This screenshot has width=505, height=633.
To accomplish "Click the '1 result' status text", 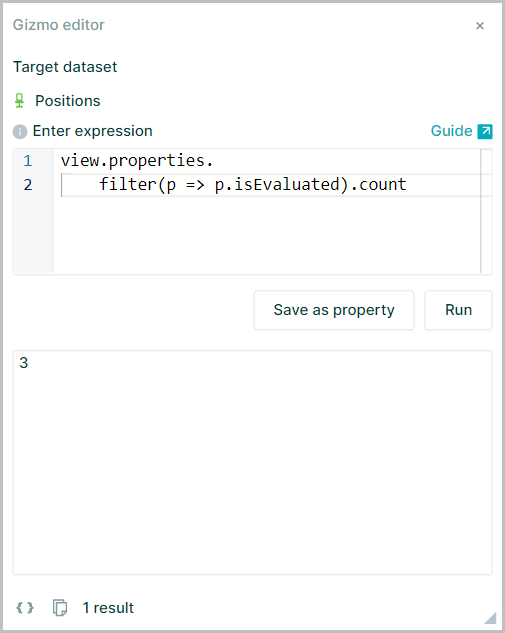I will [x=108, y=608].
